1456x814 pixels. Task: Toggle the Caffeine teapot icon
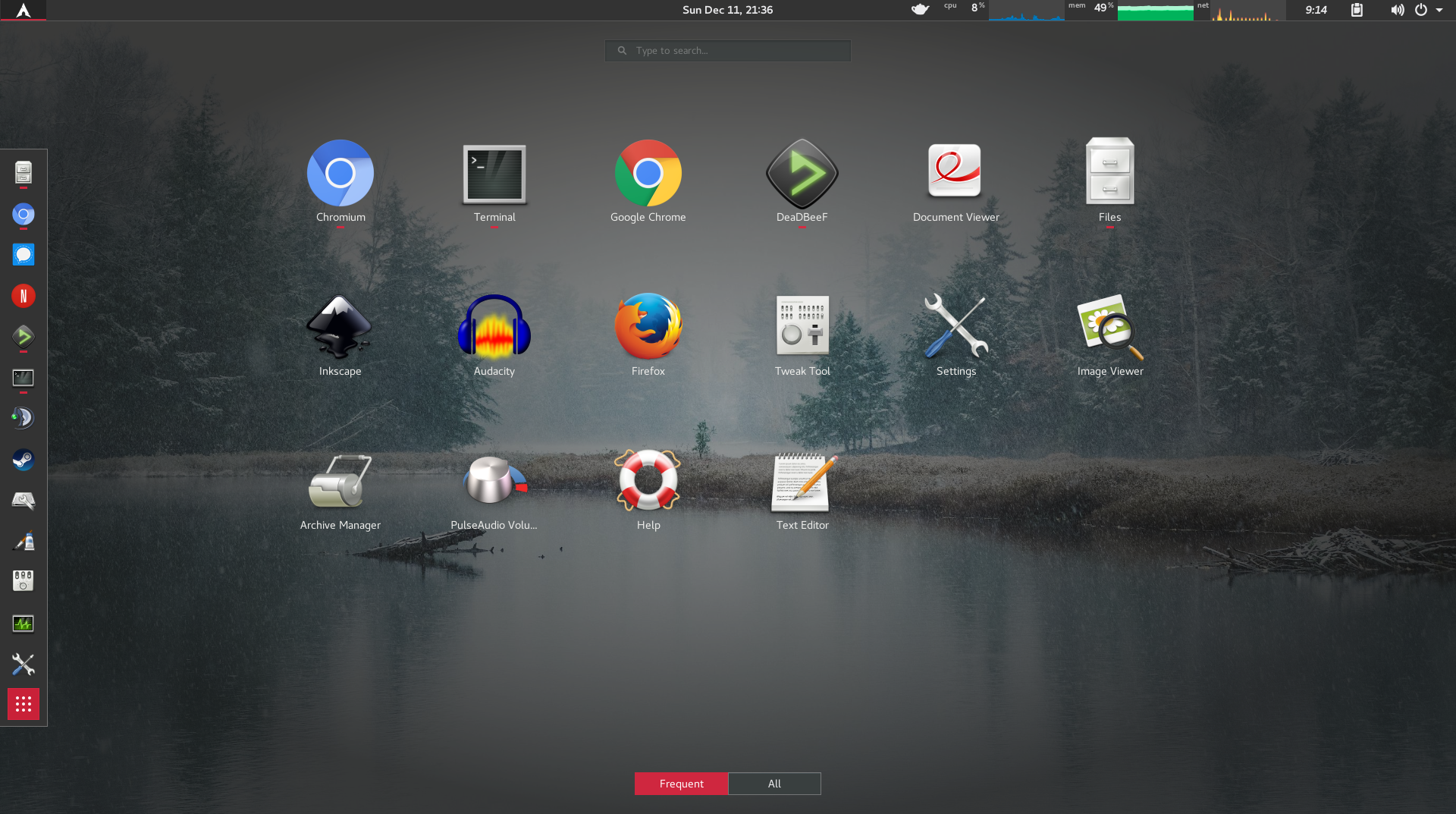[x=920, y=10]
